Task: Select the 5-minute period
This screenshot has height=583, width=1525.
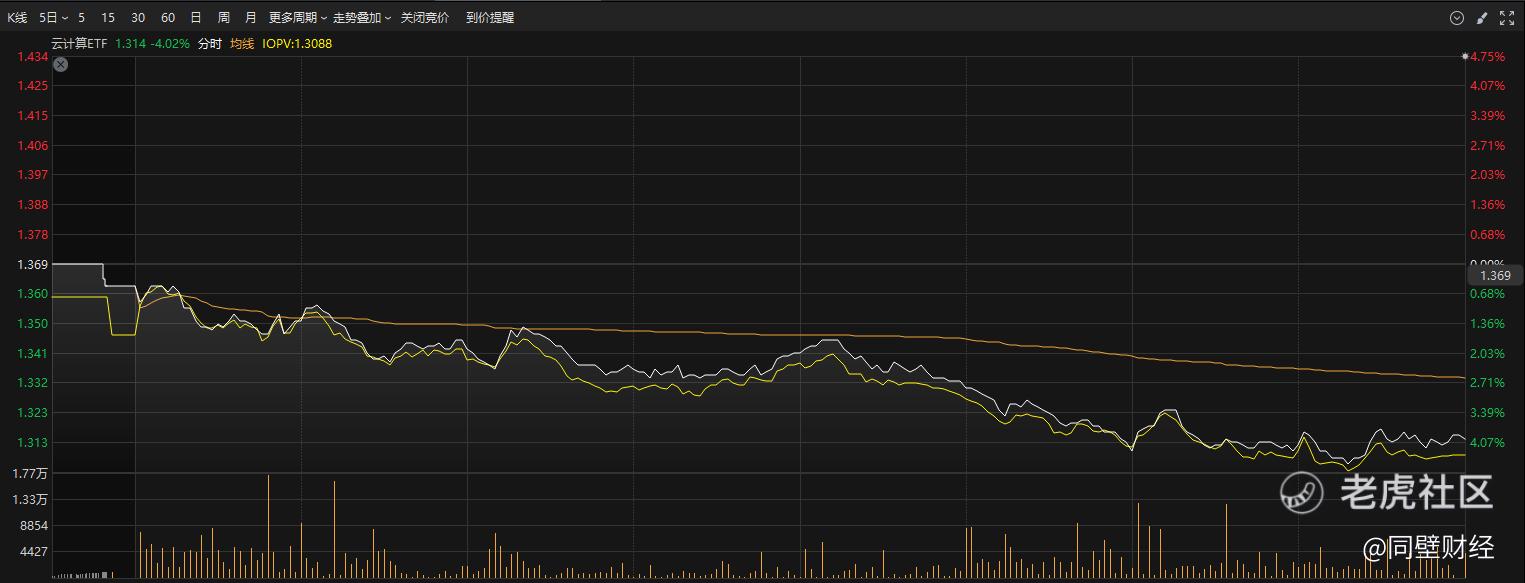Action: click(x=82, y=18)
